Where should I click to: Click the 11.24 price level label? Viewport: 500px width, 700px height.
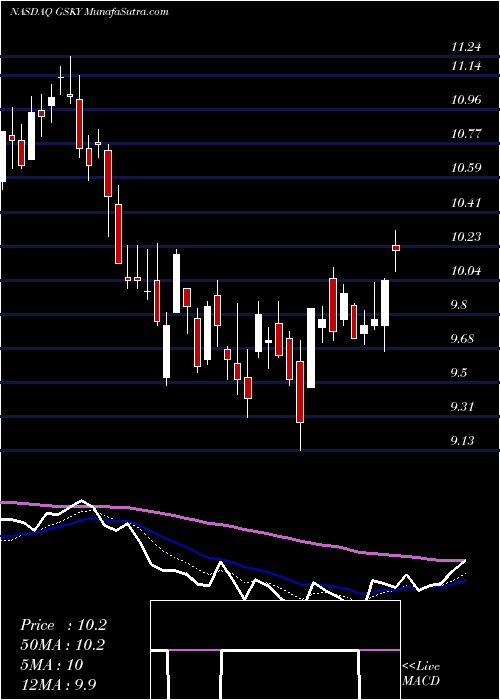[466, 46]
